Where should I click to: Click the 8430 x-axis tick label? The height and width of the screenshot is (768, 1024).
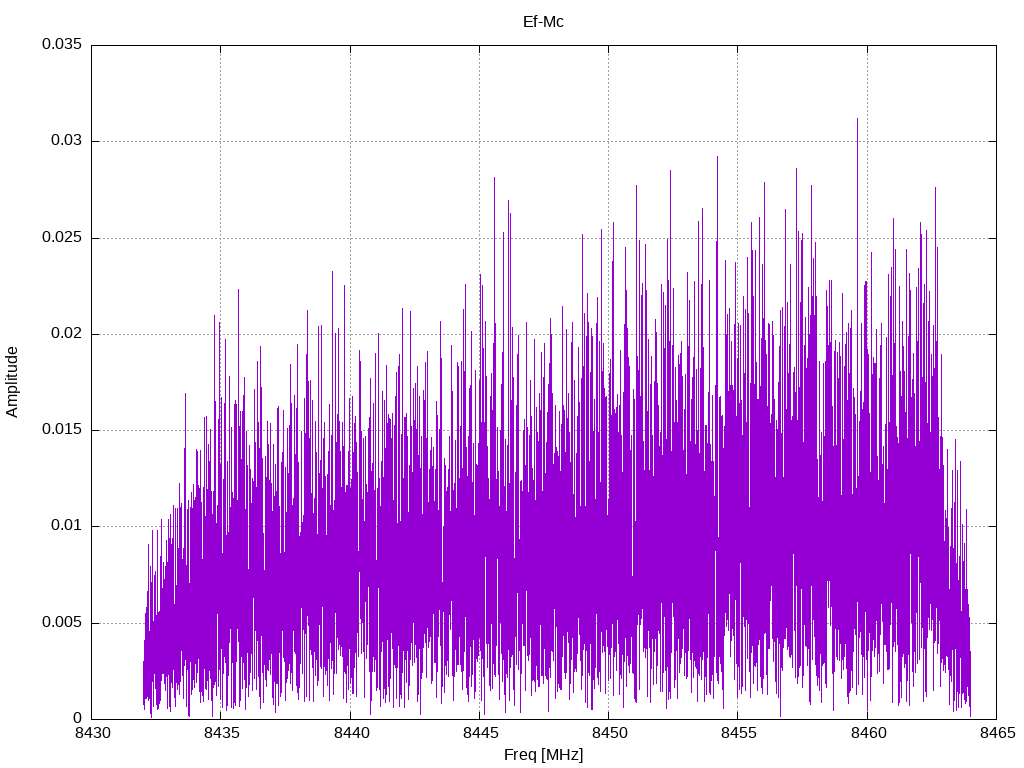point(92,733)
